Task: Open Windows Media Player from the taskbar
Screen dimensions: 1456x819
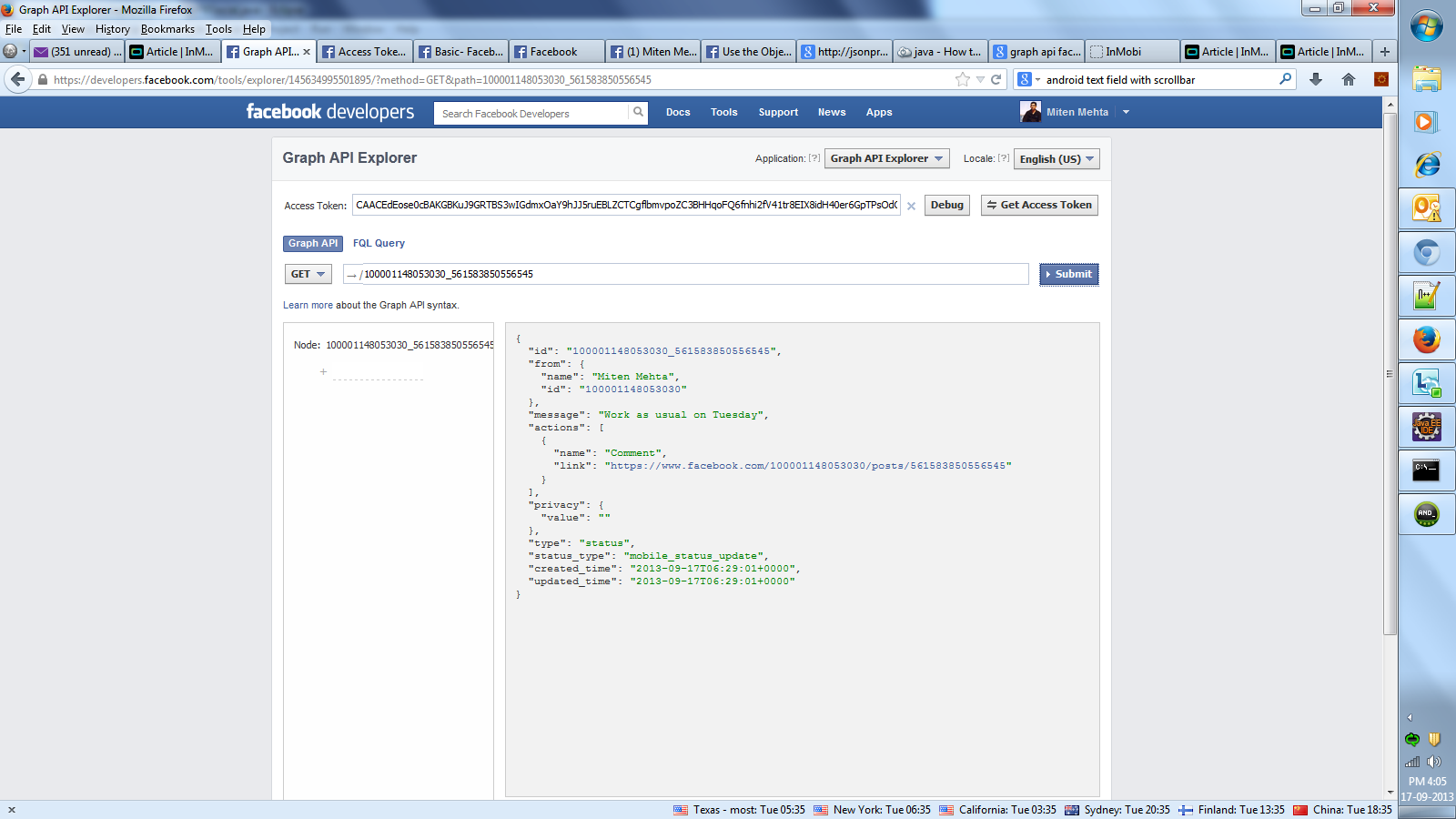Action: (1427, 122)
